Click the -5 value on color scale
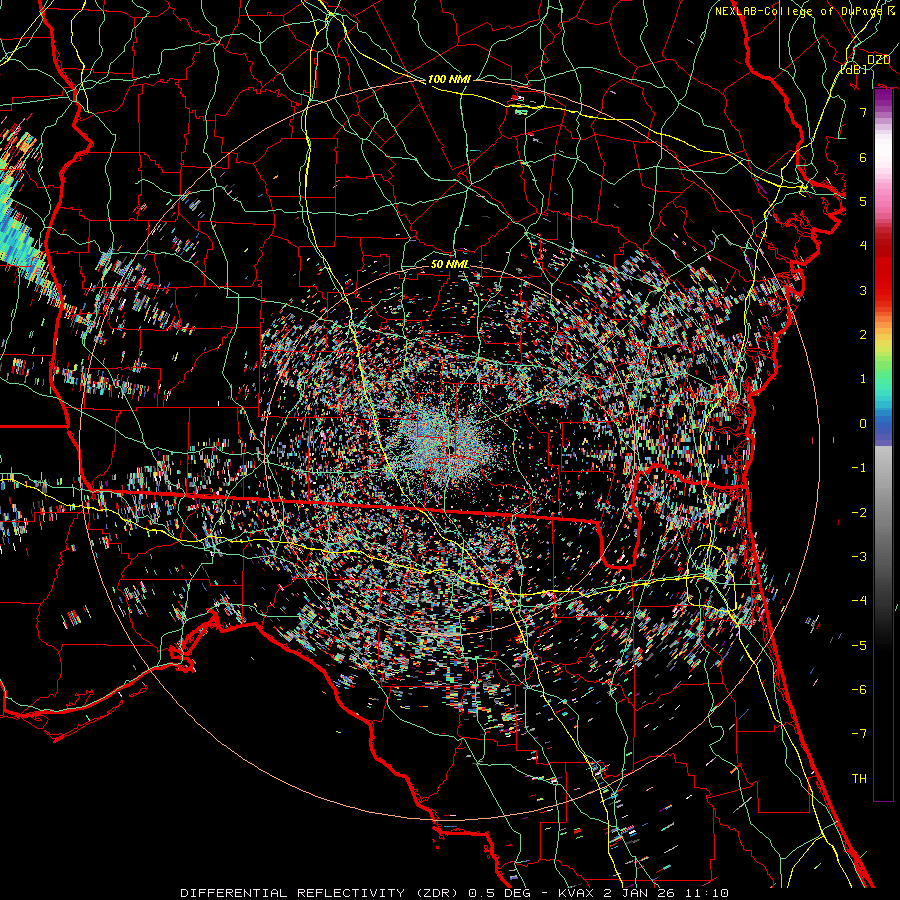900x900 pixels. point(859,646)
